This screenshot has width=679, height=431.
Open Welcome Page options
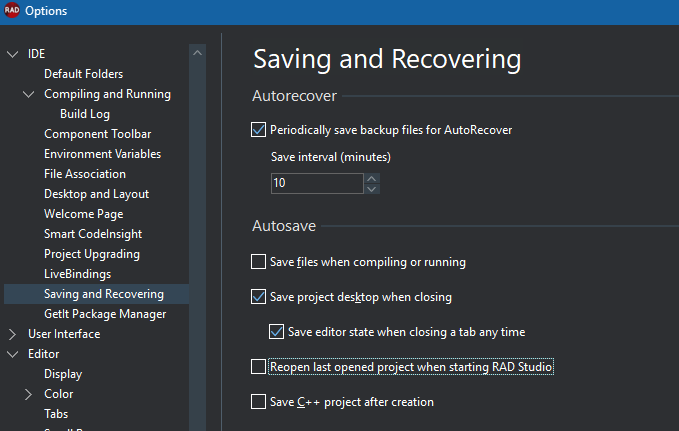[x=84, y=214]
